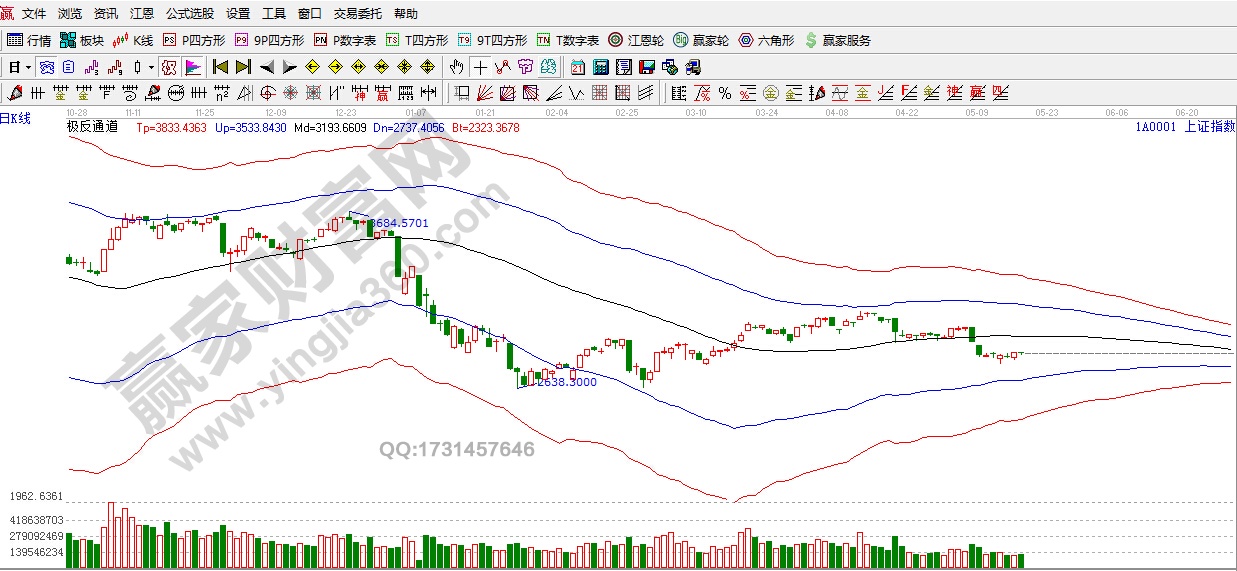
Task: Activate the crosshair cursor tool
Action: click(x=480, y=67)
